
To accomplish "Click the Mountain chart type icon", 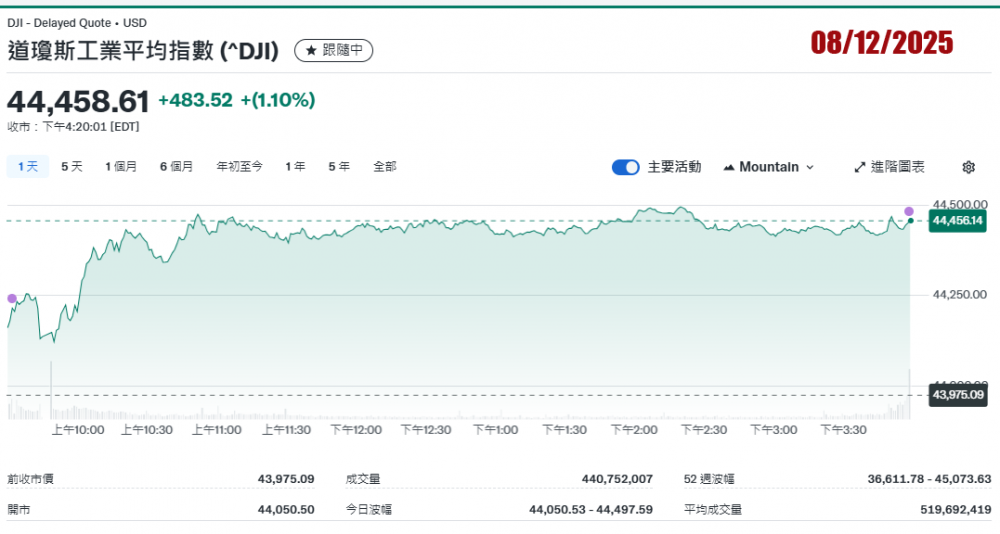I will [728, 167].
